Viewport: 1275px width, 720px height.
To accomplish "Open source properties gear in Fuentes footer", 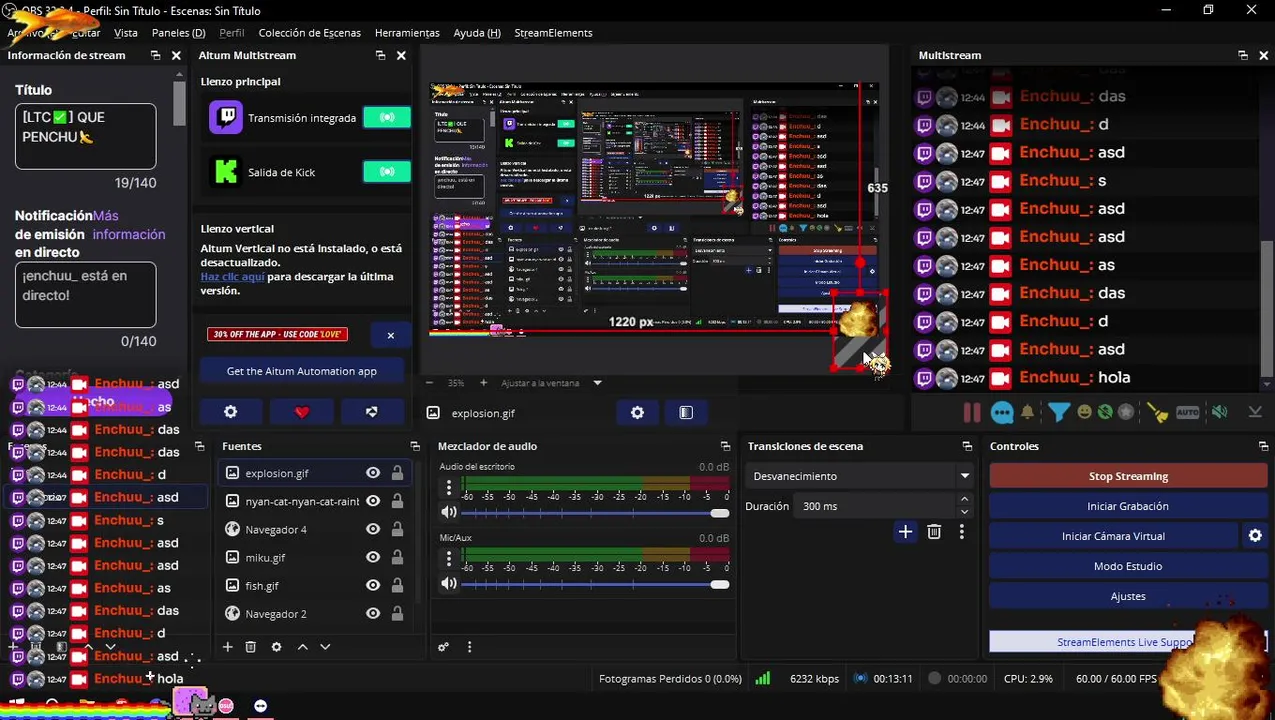I will click(277, 647).
